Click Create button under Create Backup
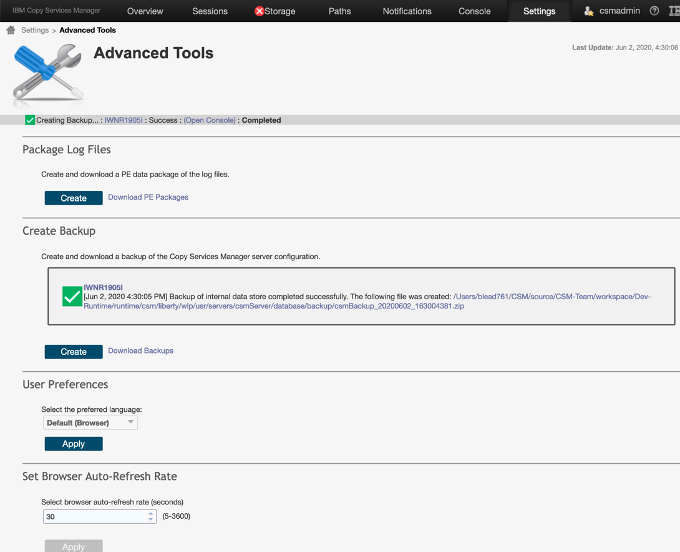This screenshot has height=552, width=680. [74, 352]
